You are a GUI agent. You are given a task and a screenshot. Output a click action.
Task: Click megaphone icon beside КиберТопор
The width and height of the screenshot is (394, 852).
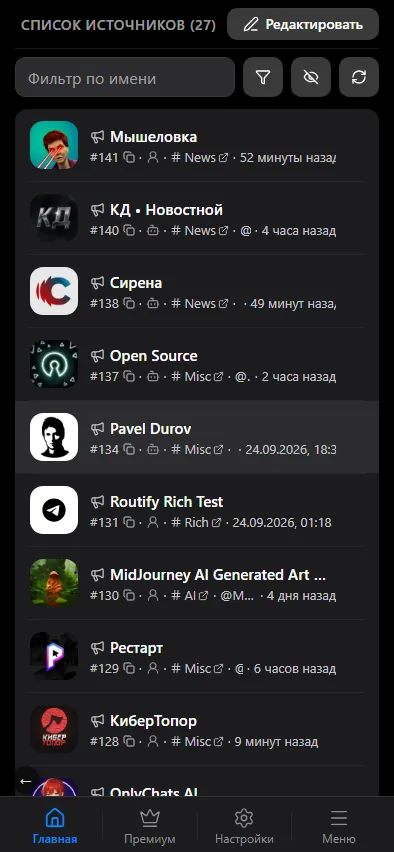(x=97, y=721)
